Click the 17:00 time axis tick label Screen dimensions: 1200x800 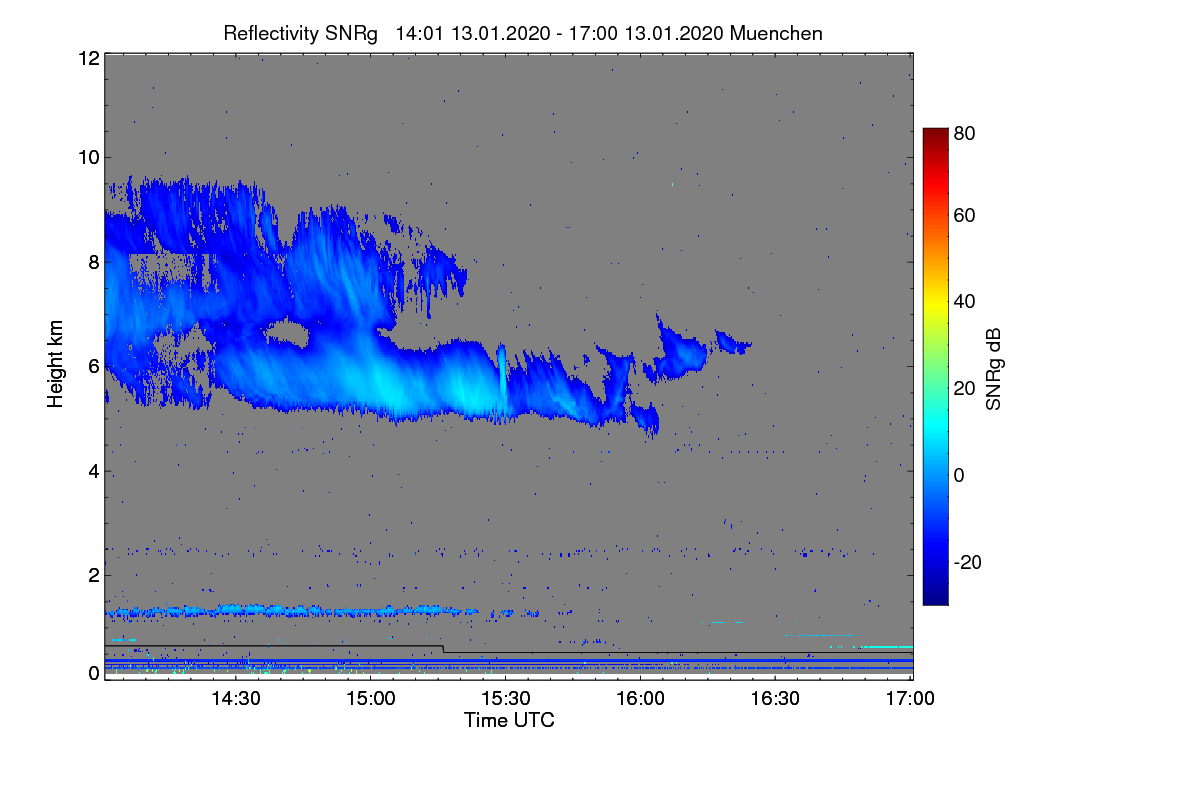pyautogui.click(x=909, y=697)
